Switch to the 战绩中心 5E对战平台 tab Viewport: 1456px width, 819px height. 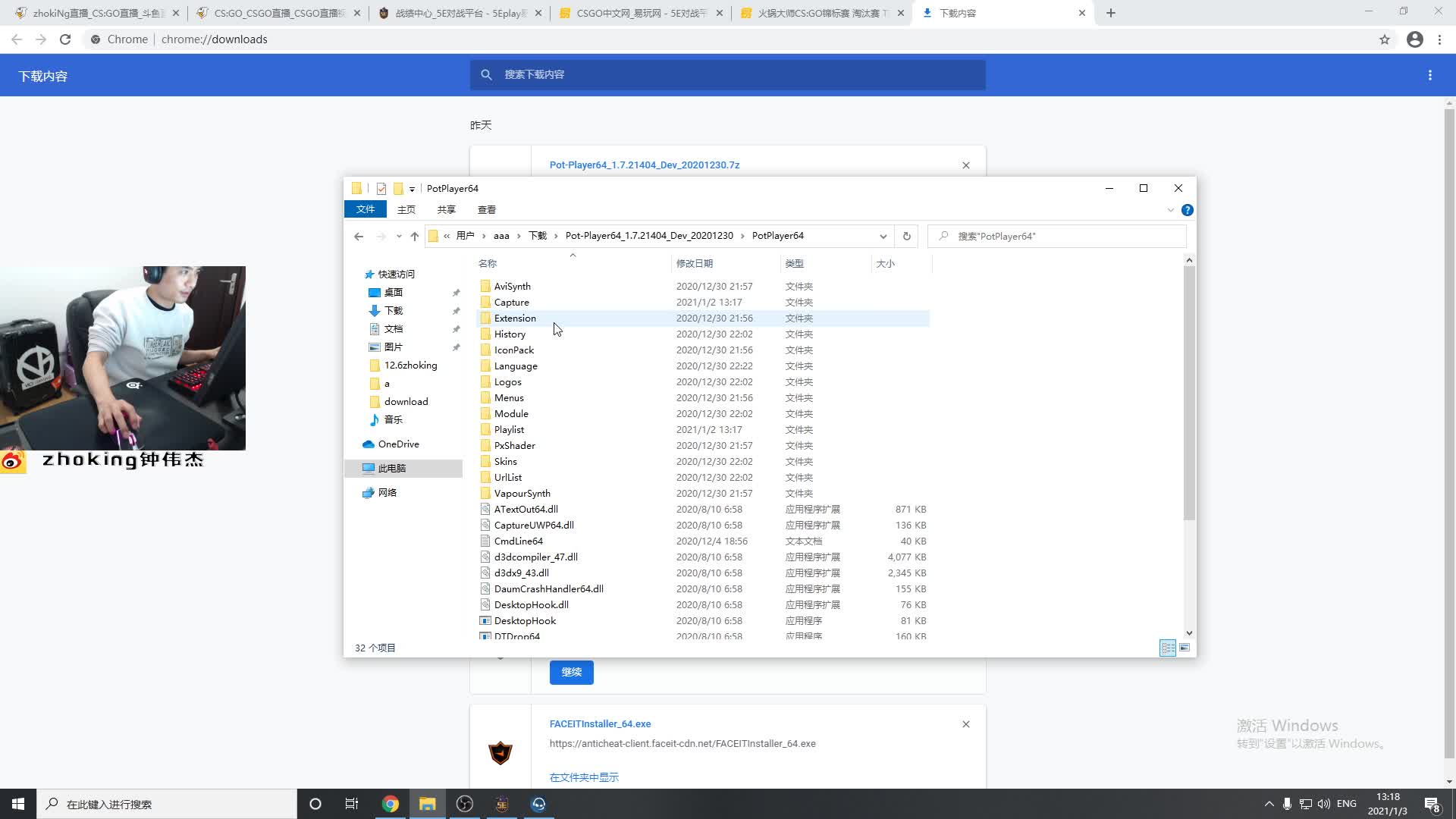coord(460,13)
